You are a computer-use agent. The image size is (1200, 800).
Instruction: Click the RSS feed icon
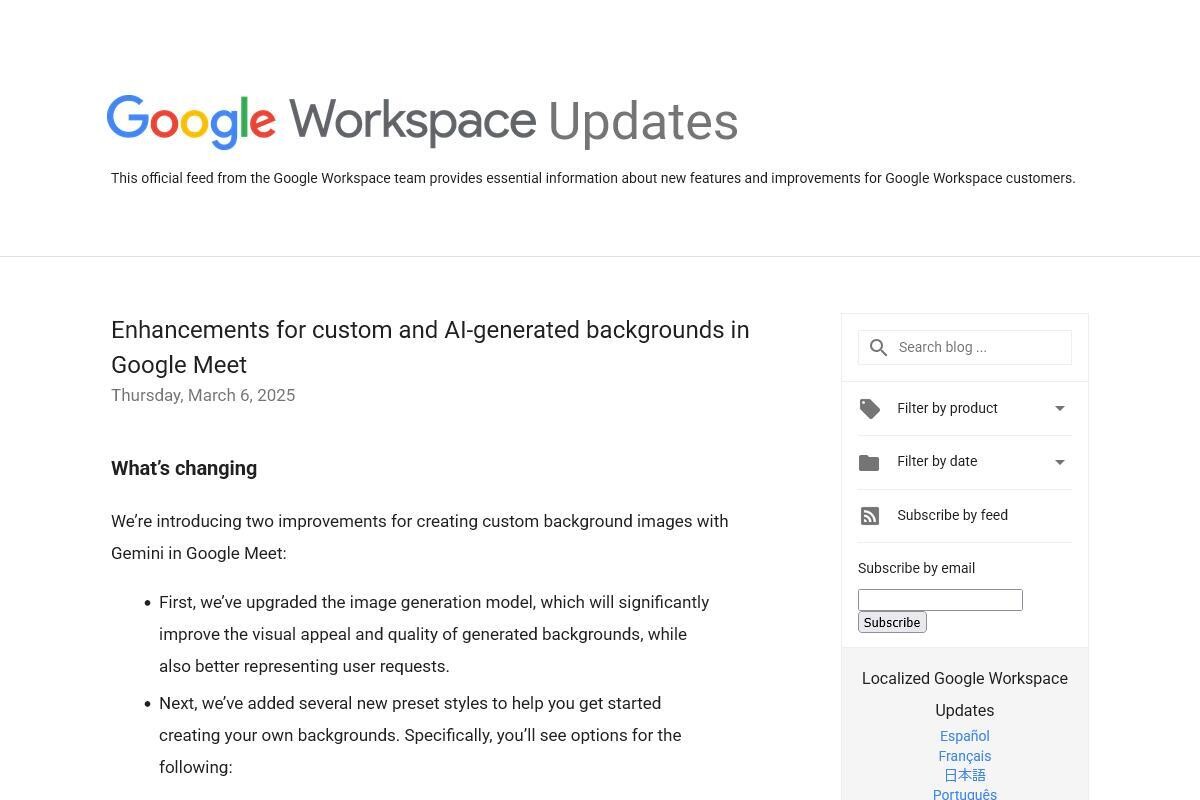click(x=870, y=516)
